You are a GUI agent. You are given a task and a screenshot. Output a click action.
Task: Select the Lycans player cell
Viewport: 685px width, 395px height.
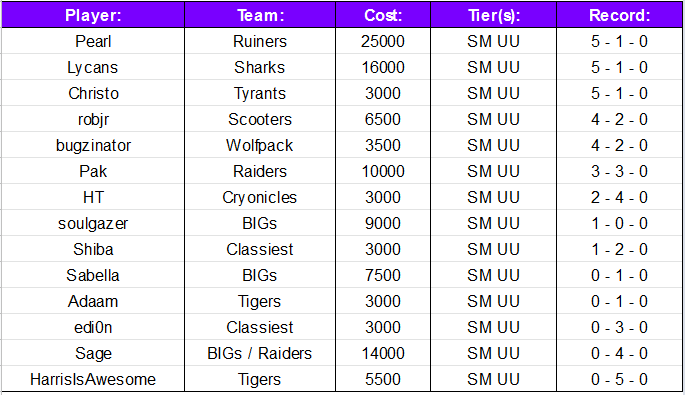[93, 67]
